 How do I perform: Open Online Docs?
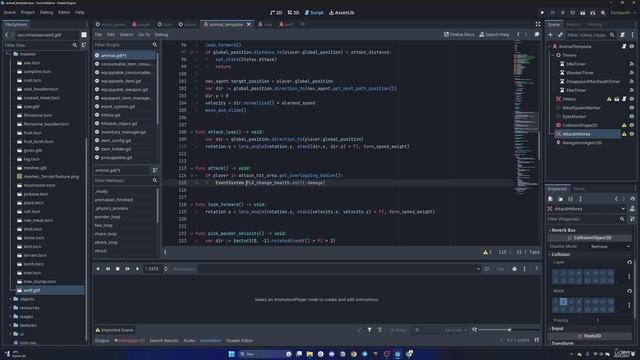click(x=459, y=35)
